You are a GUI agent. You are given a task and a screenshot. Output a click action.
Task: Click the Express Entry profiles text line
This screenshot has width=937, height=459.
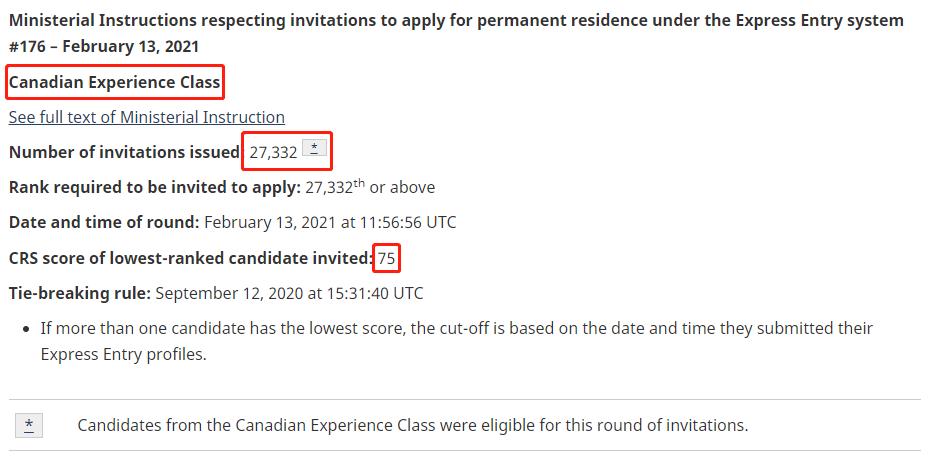pyautogui.click(x=123, y=354)
